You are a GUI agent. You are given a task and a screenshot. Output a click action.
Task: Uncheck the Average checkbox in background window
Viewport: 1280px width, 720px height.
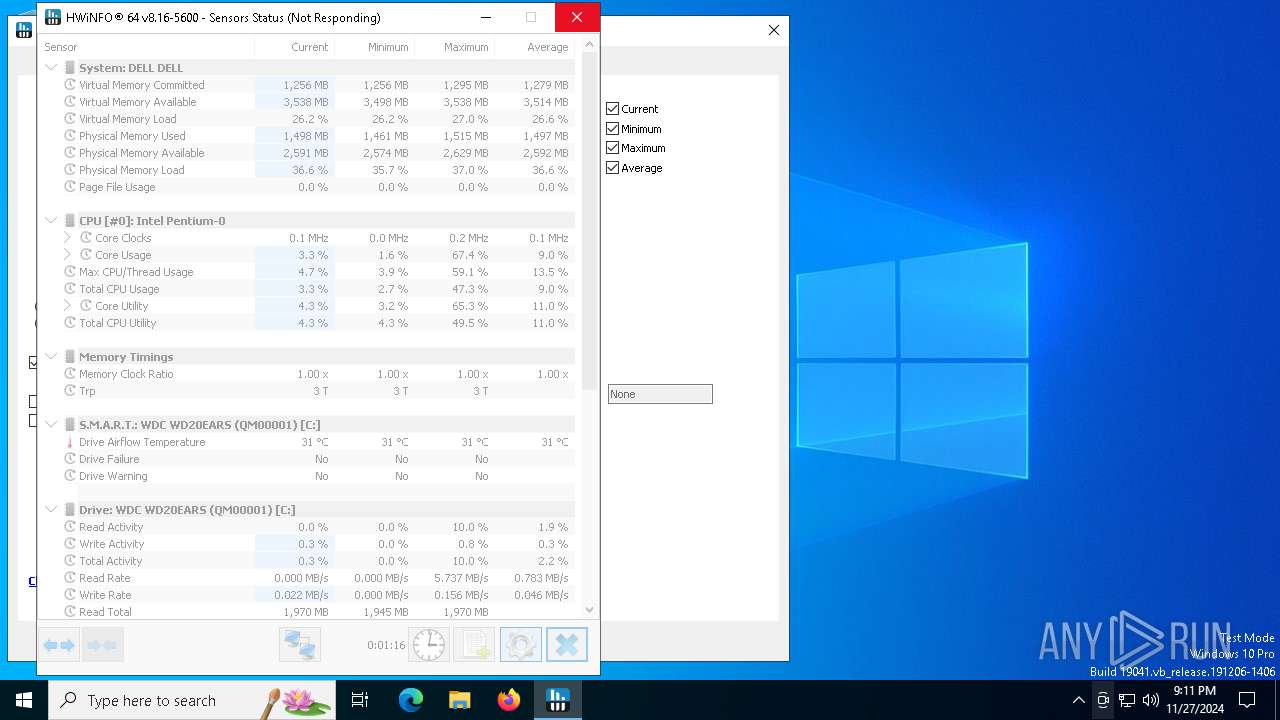(x=613, y=168)
